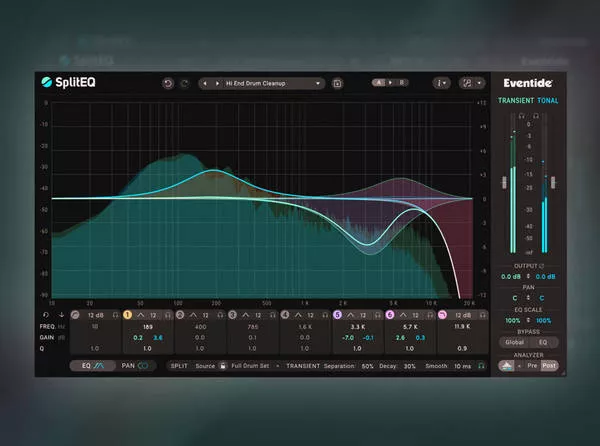Toggle band 5 purple numbered circle
Viewport: 600px width, 446px height.
click(337, 314)
